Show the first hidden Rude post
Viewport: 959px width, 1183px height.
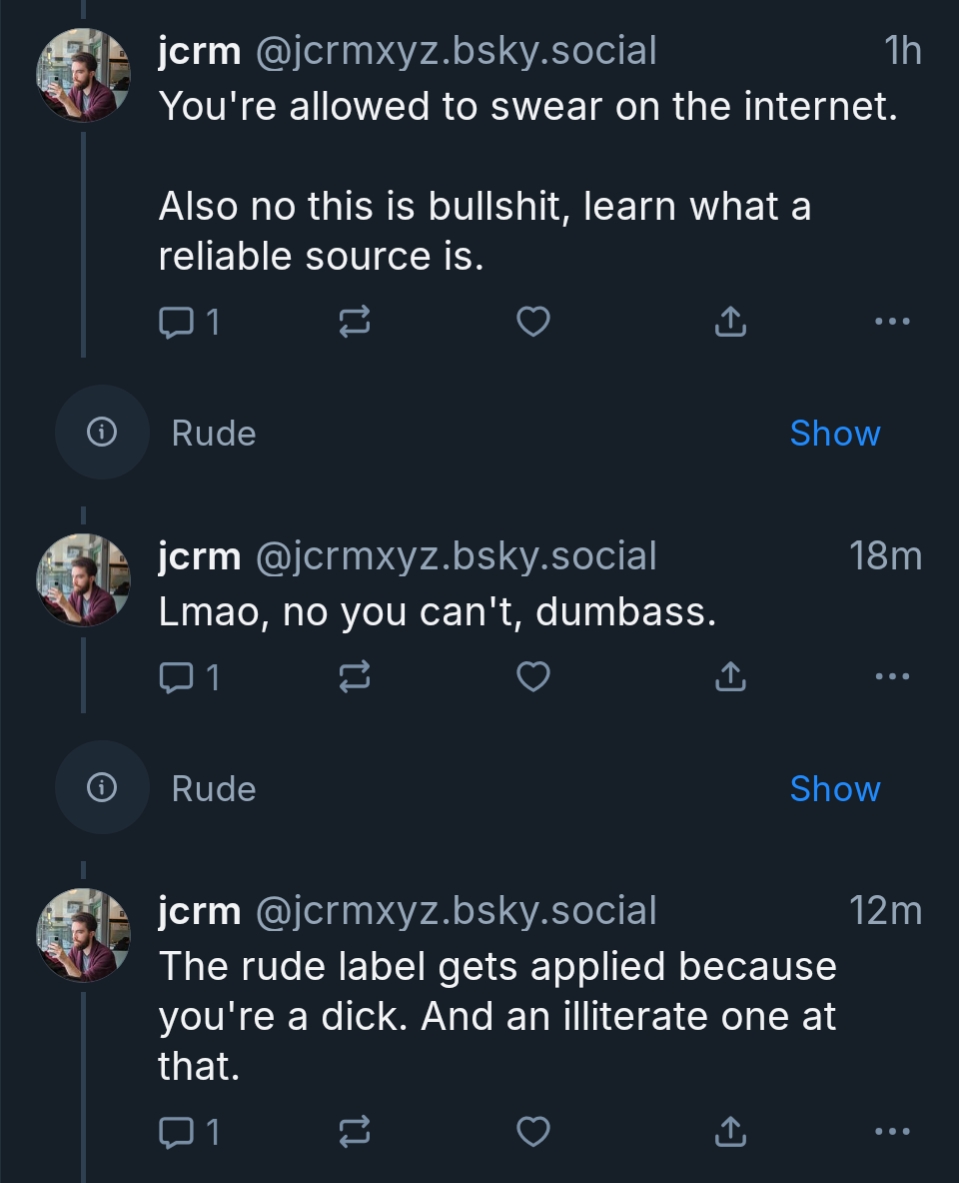pyautogui.click(x=834, y=433)
